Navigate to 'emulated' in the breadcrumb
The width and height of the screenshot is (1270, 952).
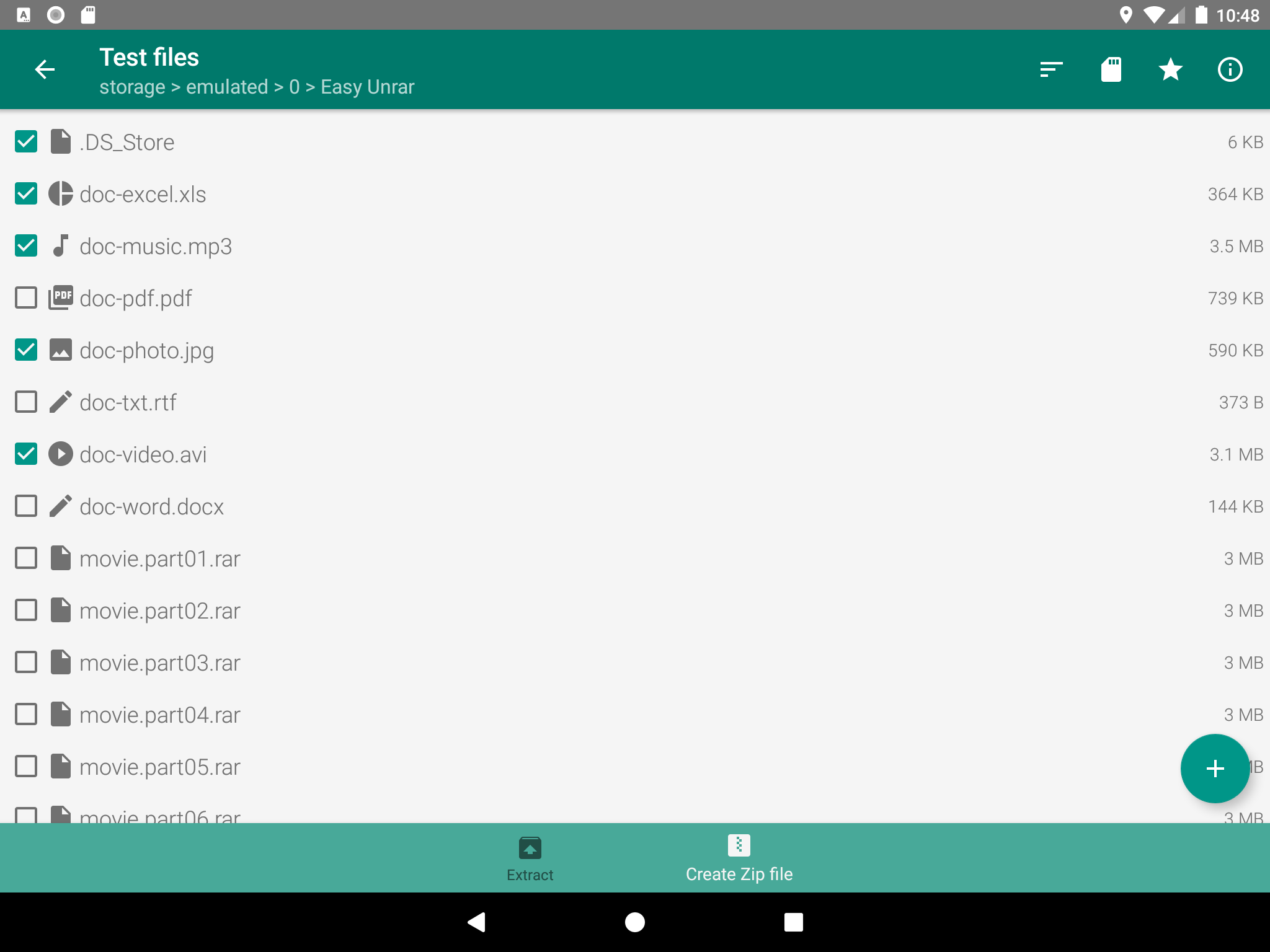227,87
